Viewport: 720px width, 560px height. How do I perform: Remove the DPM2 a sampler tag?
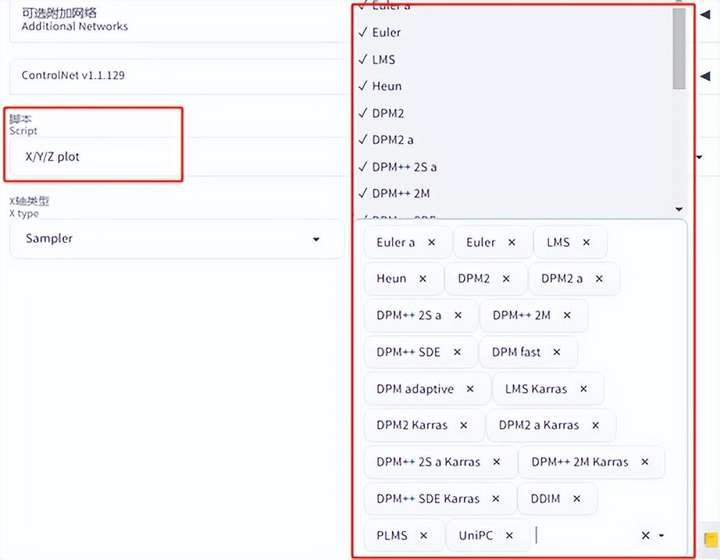pyautogui.click(x=599, y=279)
